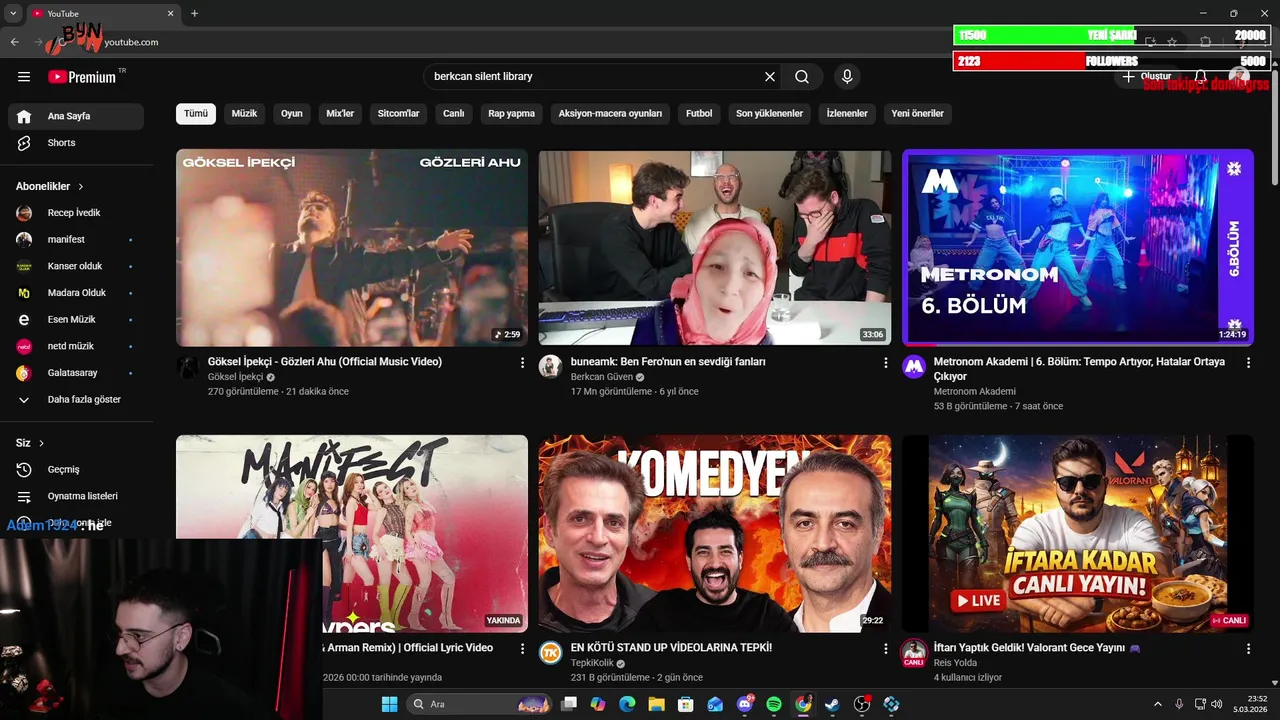Select the Canlı filter chip

click(454, 114)
